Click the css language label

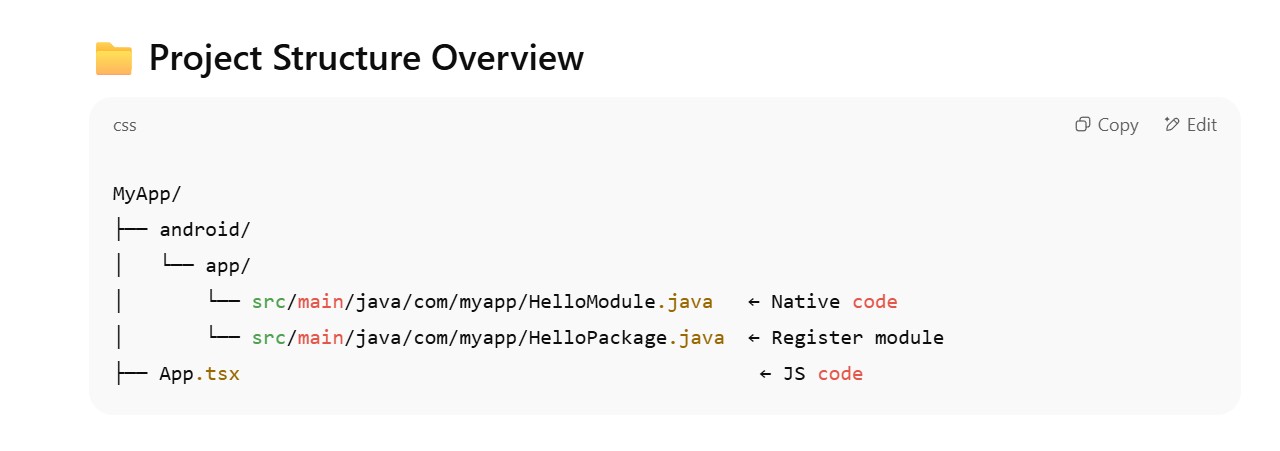(125, 125)
